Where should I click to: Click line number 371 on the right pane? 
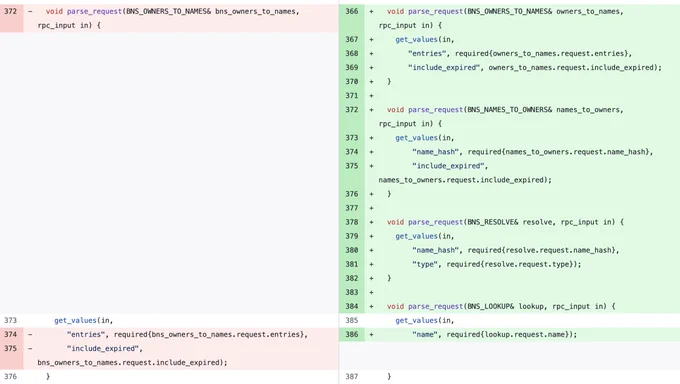pyautogui.click(x=352, y=95)
